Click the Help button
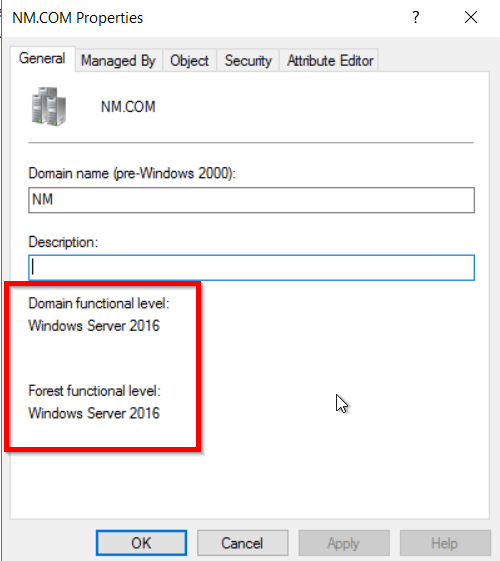This screenshot has width=500, height=561. [x=445, y=543]
